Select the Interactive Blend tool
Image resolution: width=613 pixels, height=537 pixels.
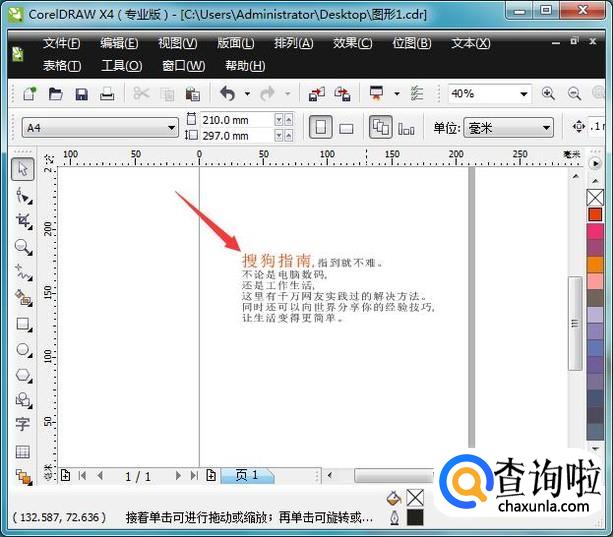(23, 477)
